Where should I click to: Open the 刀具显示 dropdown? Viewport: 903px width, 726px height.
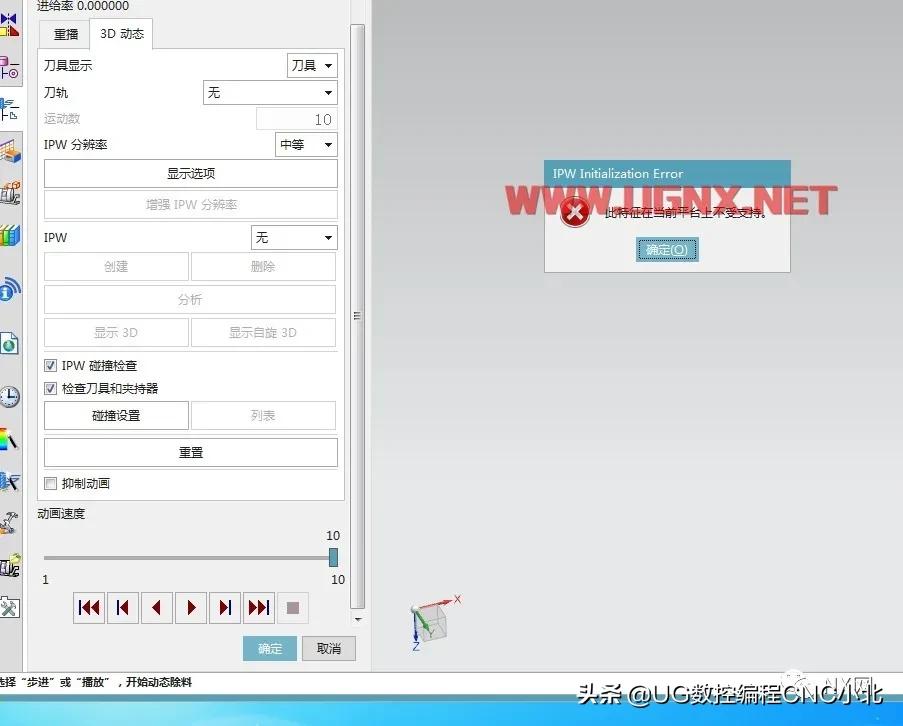(x=312, y=66)
